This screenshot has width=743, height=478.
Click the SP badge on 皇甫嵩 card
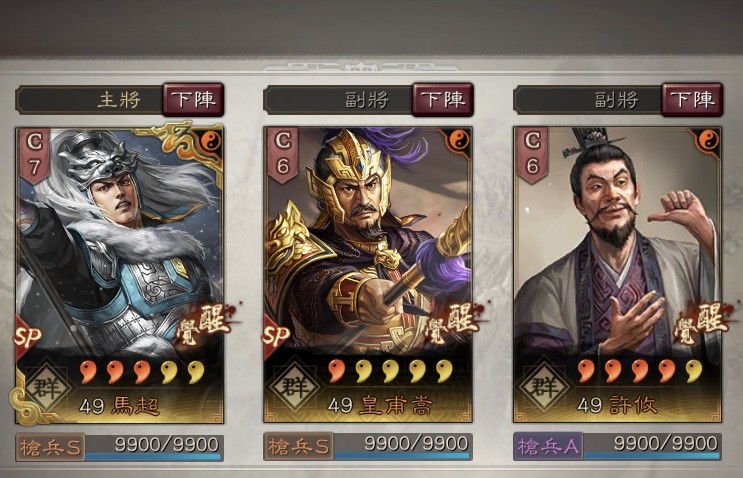276,335
